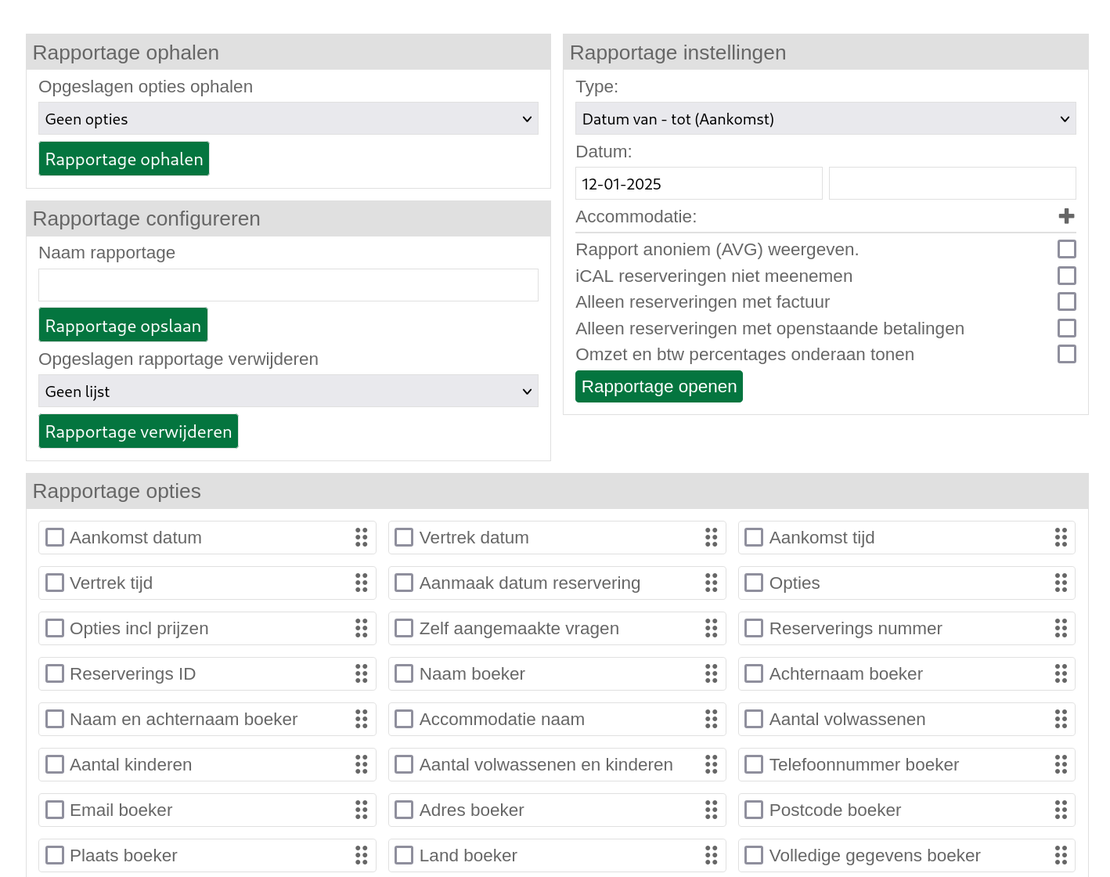Click the Rapportage opslaan button
1110x877 pixels.
123,326
